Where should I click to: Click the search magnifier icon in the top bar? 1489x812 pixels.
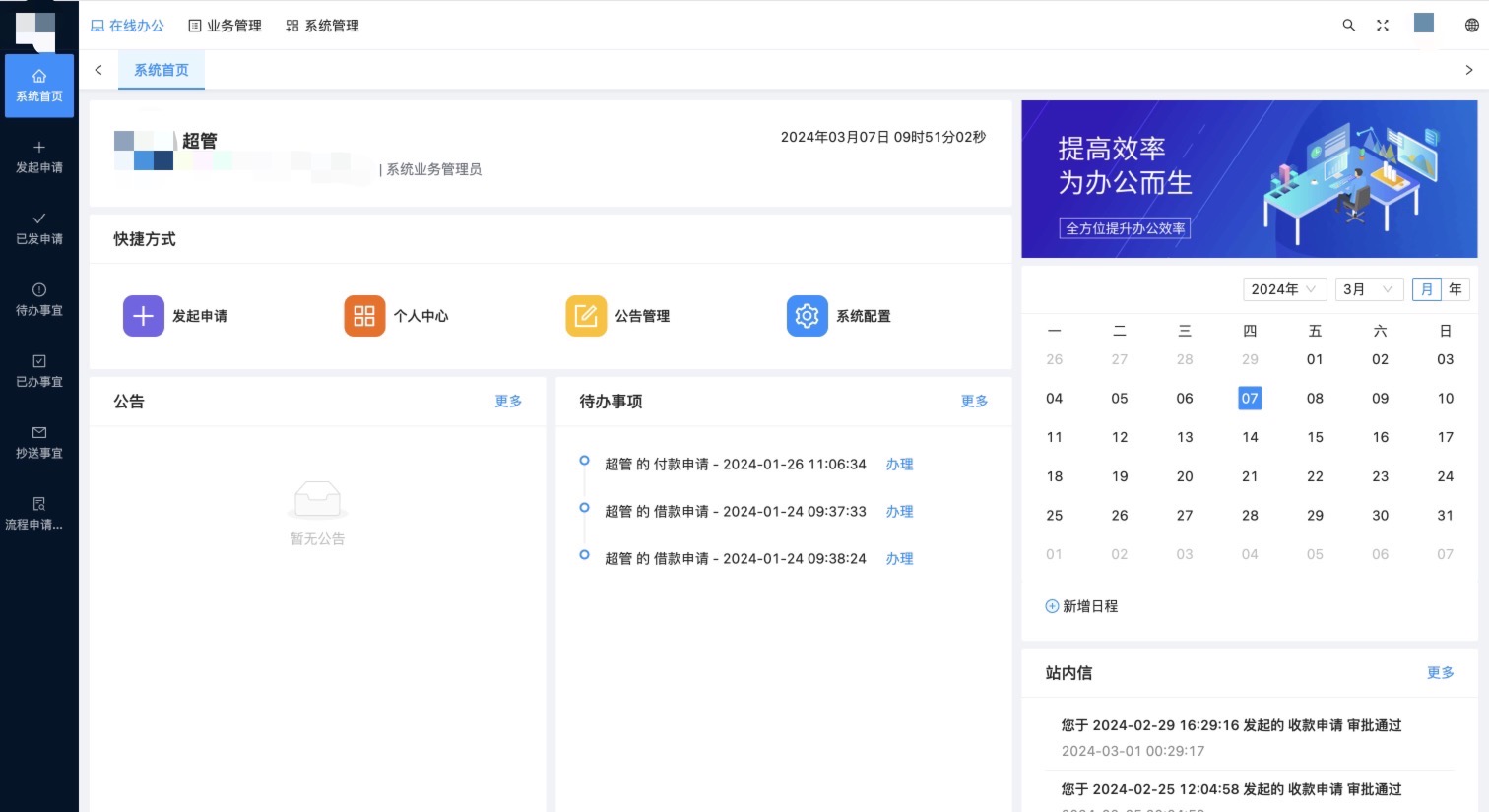1349,26
